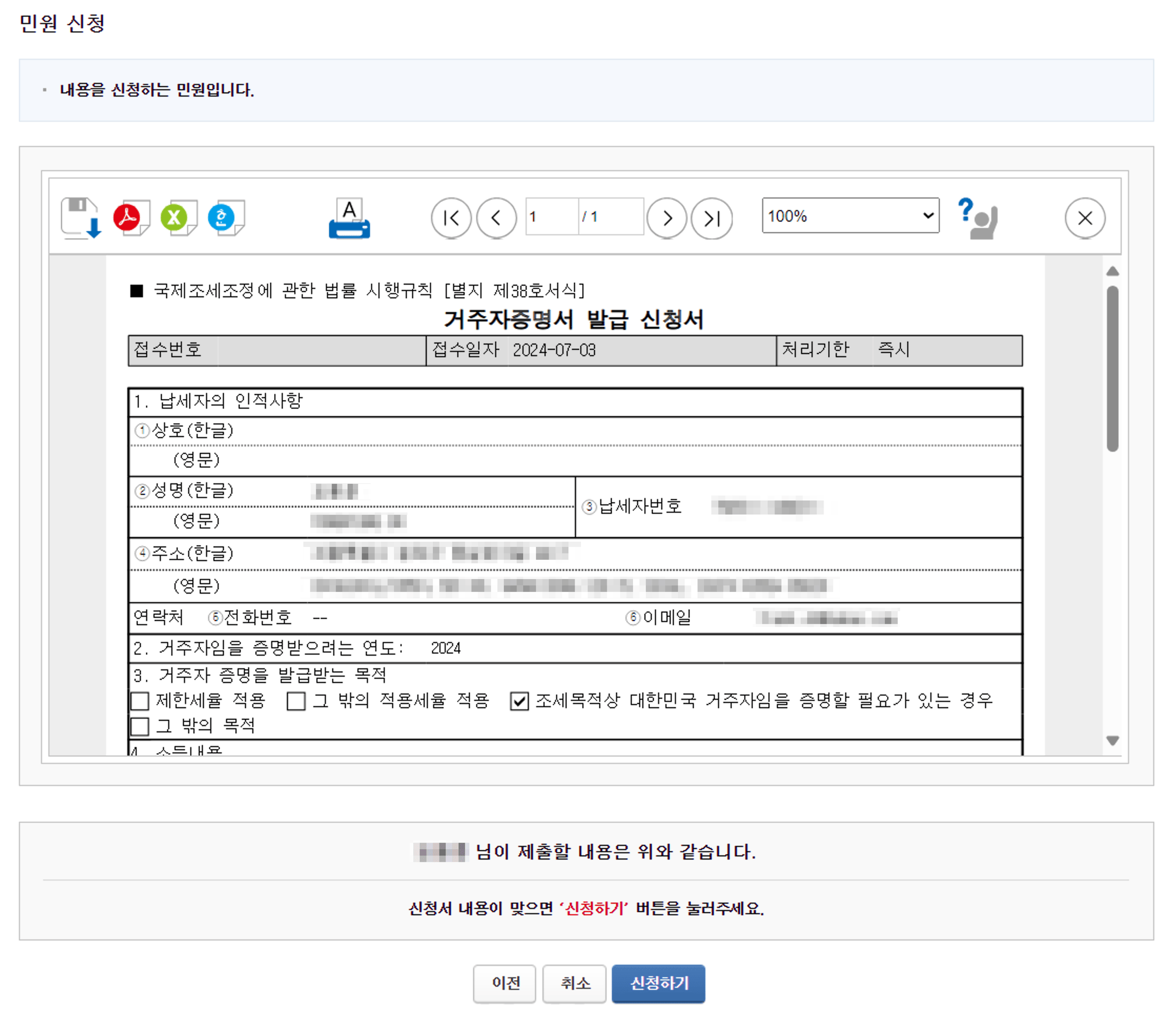Click the ②성명(한글) label

click(184, 490)
